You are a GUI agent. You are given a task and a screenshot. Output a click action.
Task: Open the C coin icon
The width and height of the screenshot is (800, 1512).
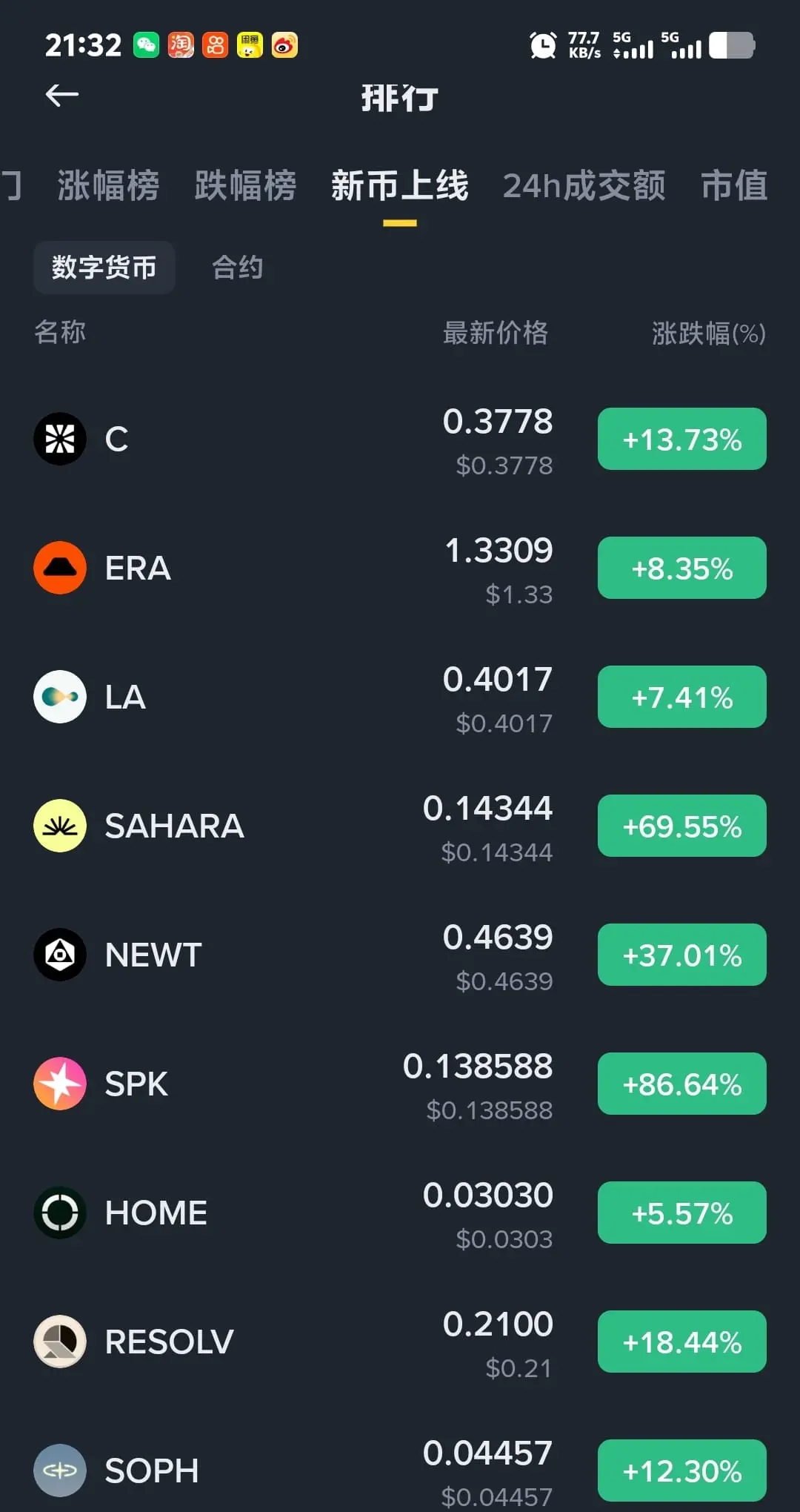(60, 439)
